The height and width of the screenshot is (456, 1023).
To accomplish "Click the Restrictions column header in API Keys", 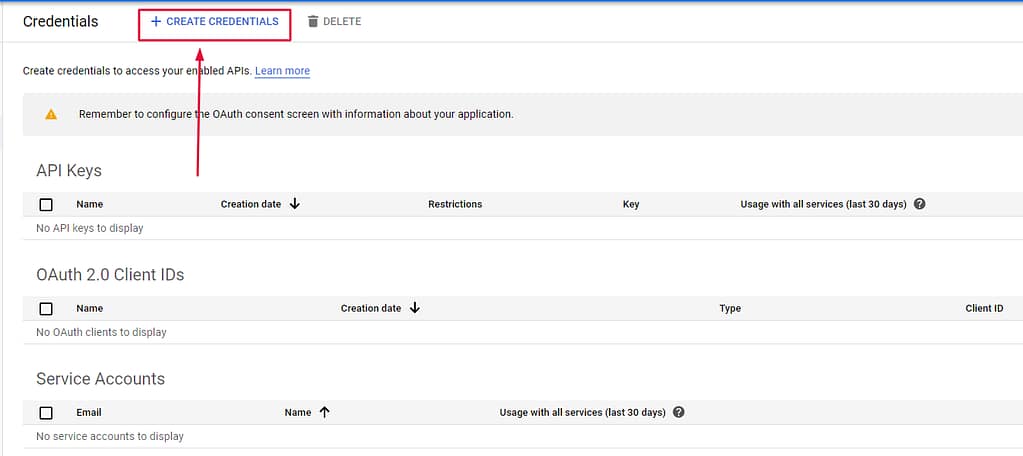I will (455, 204).
